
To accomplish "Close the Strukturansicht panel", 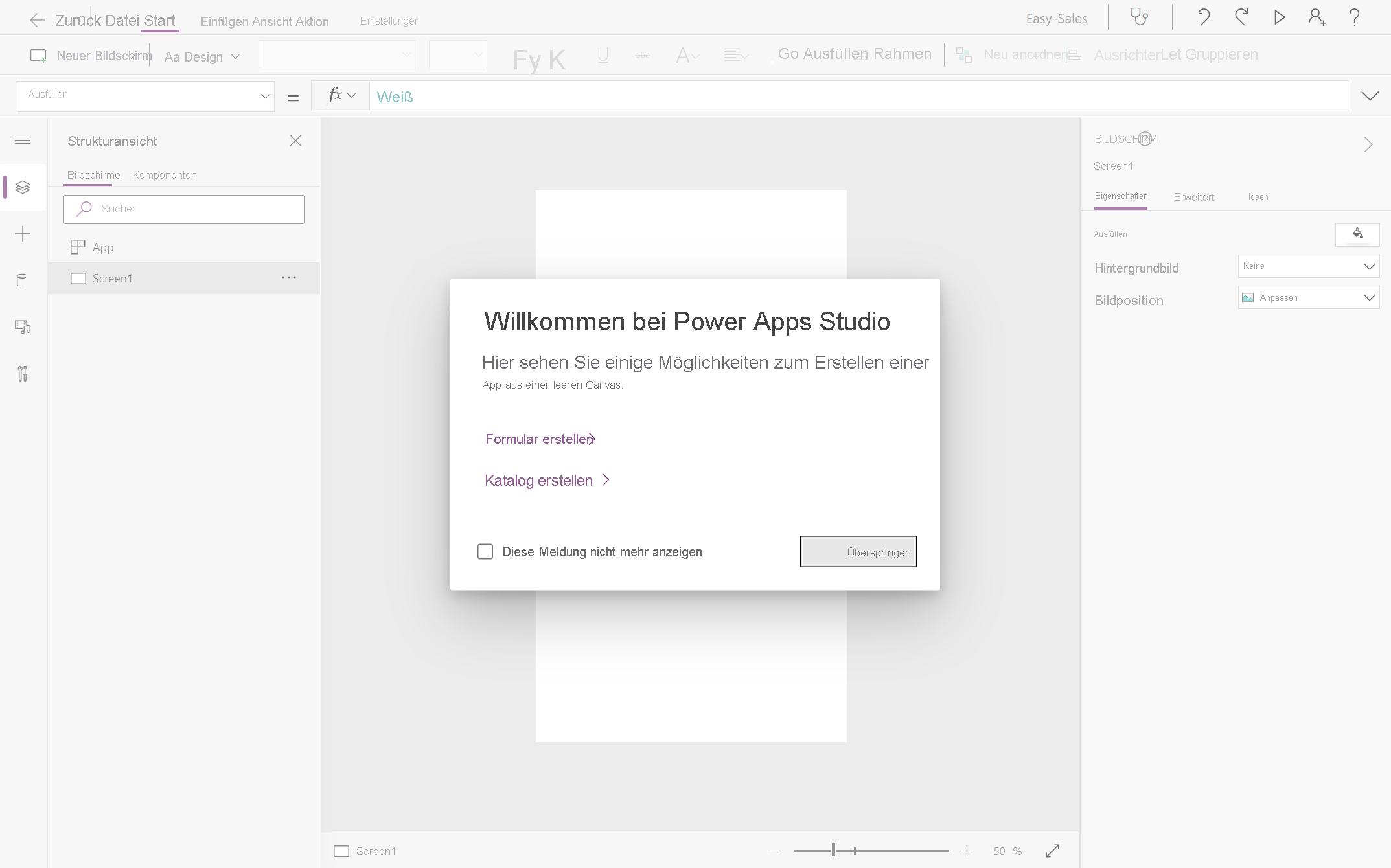I will [295, 141].
